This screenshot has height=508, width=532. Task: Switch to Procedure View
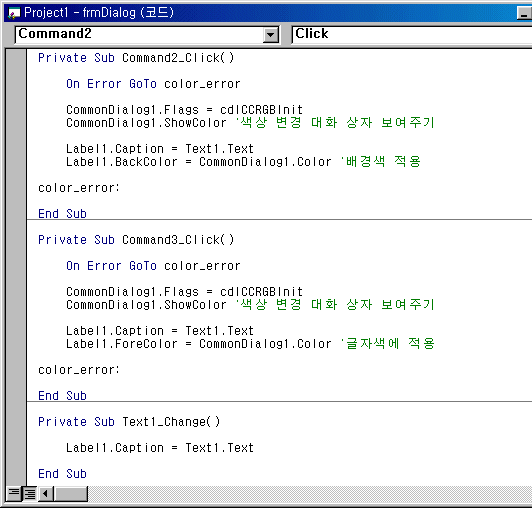click(14, 493)
